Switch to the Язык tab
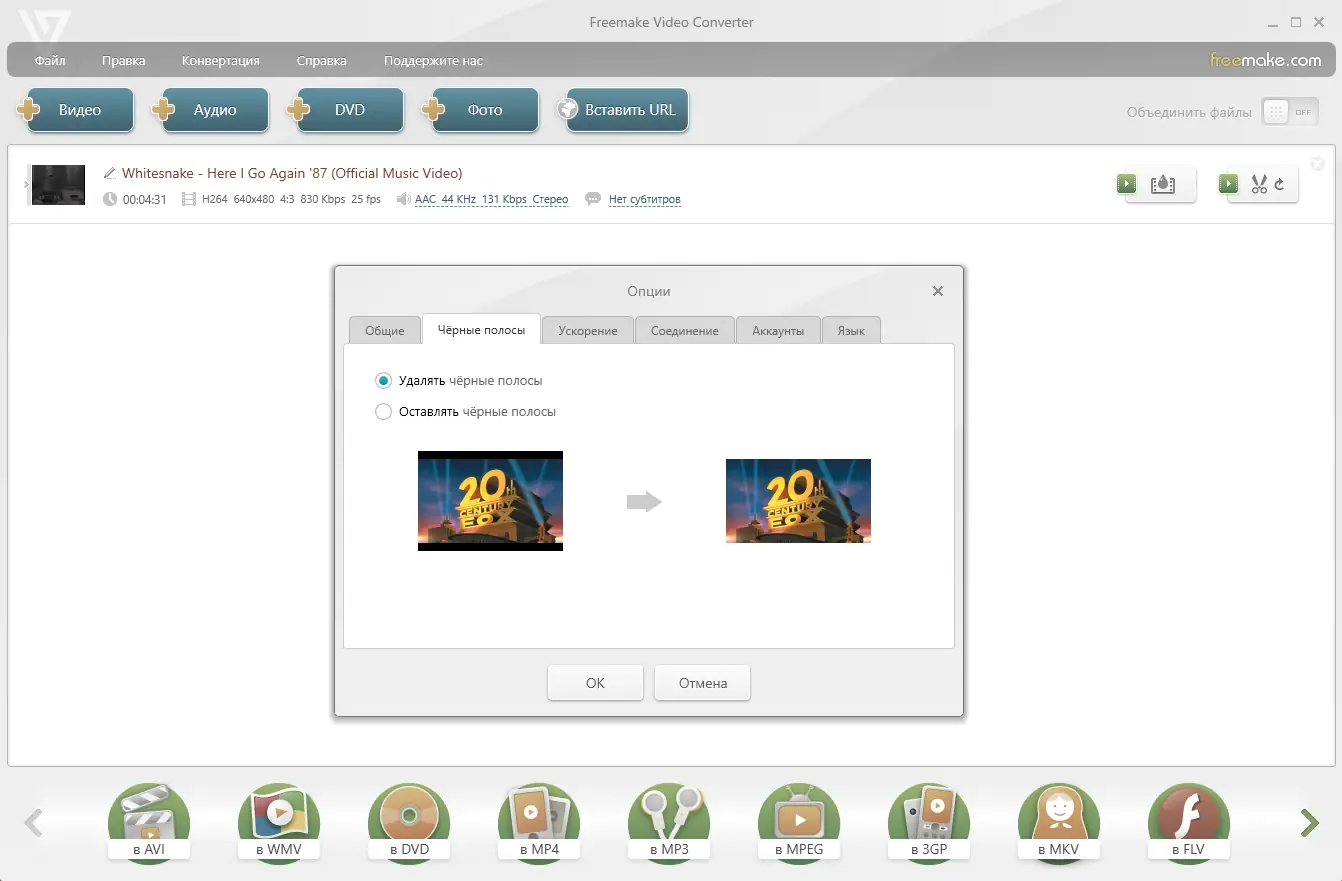The width and height of the screenshot is (1342, 881). pos(851,330)
